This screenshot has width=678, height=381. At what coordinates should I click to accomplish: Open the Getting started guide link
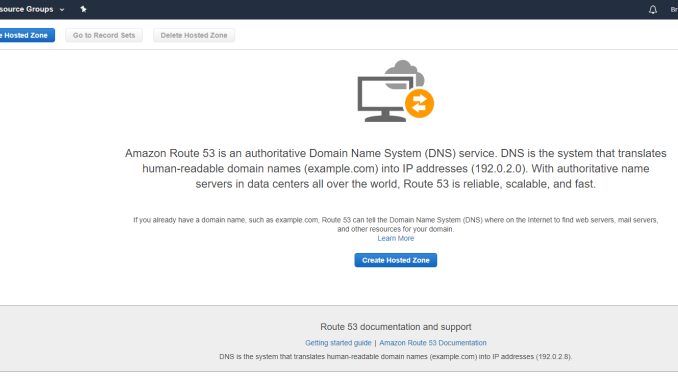click(x=338, y=343)
